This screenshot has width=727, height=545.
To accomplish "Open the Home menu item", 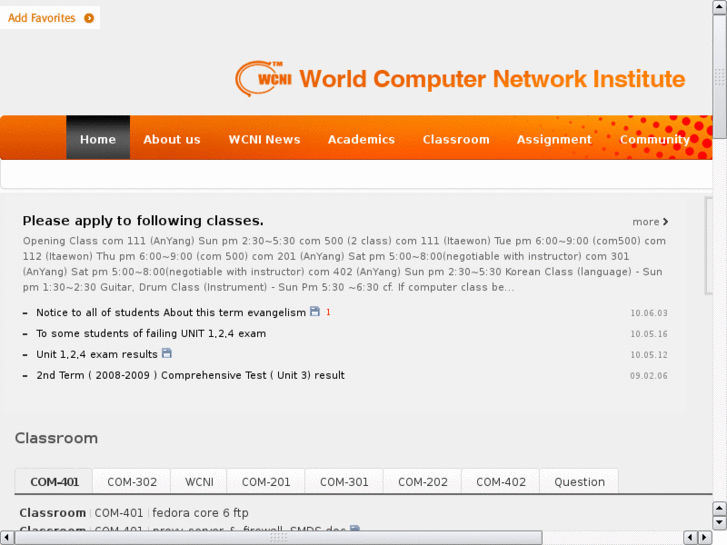I will pyautogui.click(x=98, y=138).
